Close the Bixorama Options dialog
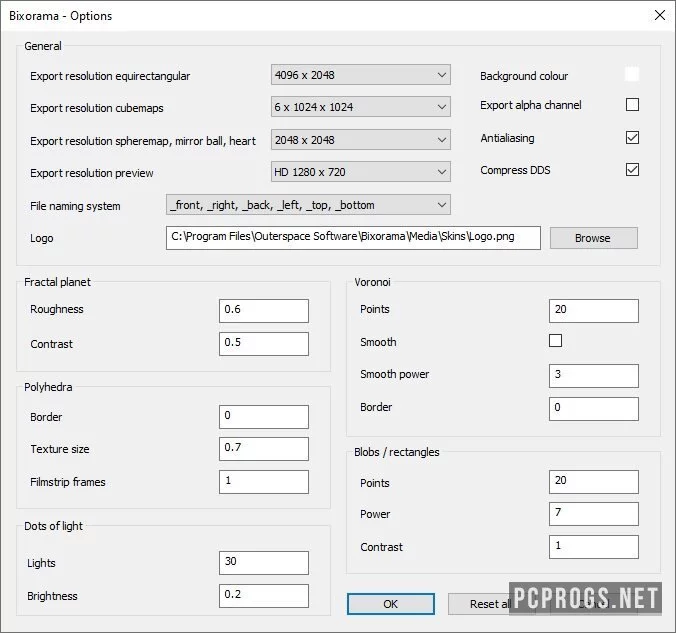Viewport: 676px width, 633px height. click(x=660, y=16)
